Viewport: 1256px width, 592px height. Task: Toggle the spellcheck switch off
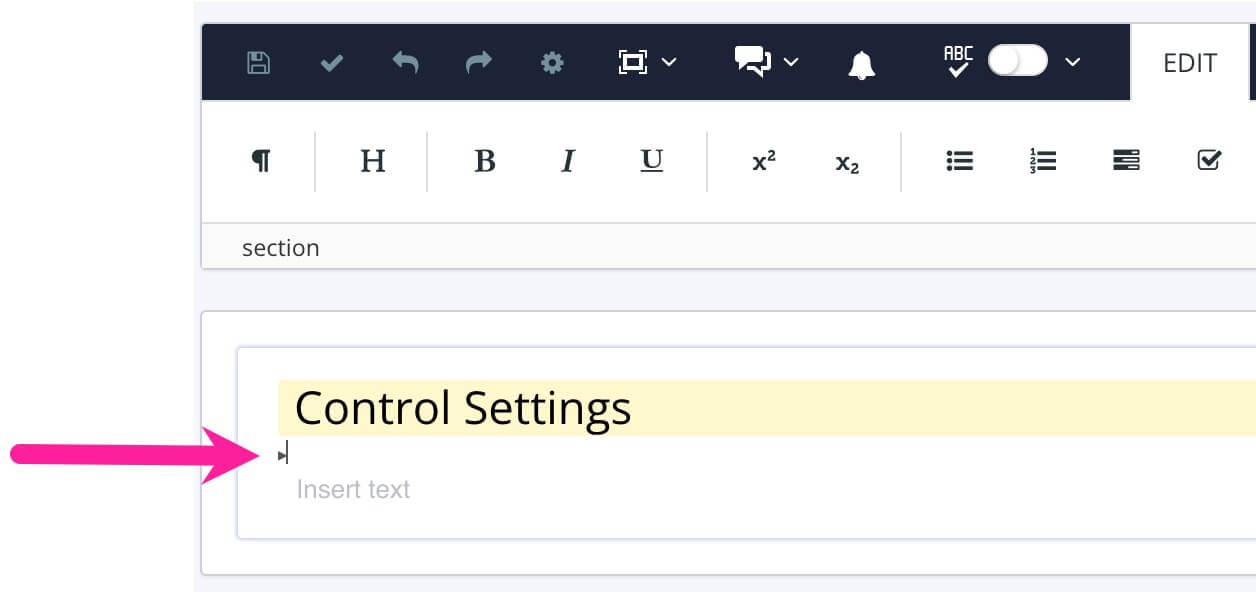point(1017,62)
